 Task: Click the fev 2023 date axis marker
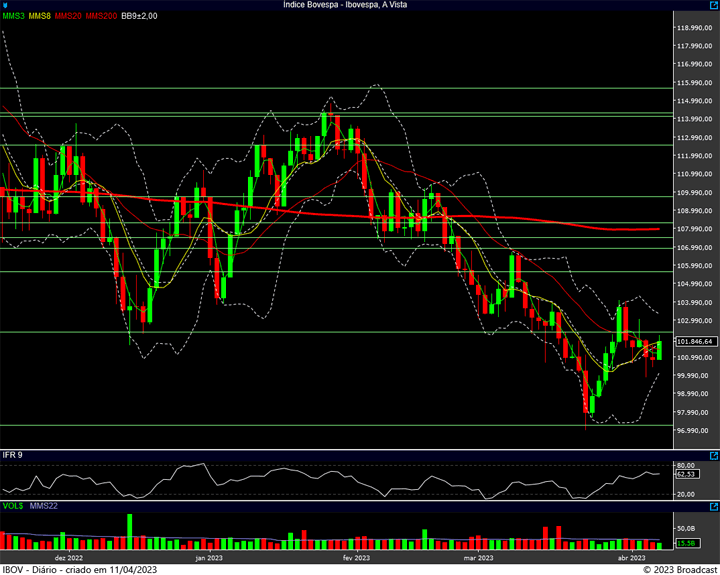tap(356, 558)
